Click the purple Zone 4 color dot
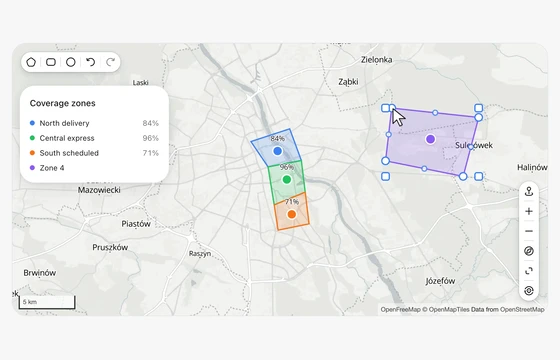Image resolution: width=560 pixels, height=360 pixels. point(32,168)
